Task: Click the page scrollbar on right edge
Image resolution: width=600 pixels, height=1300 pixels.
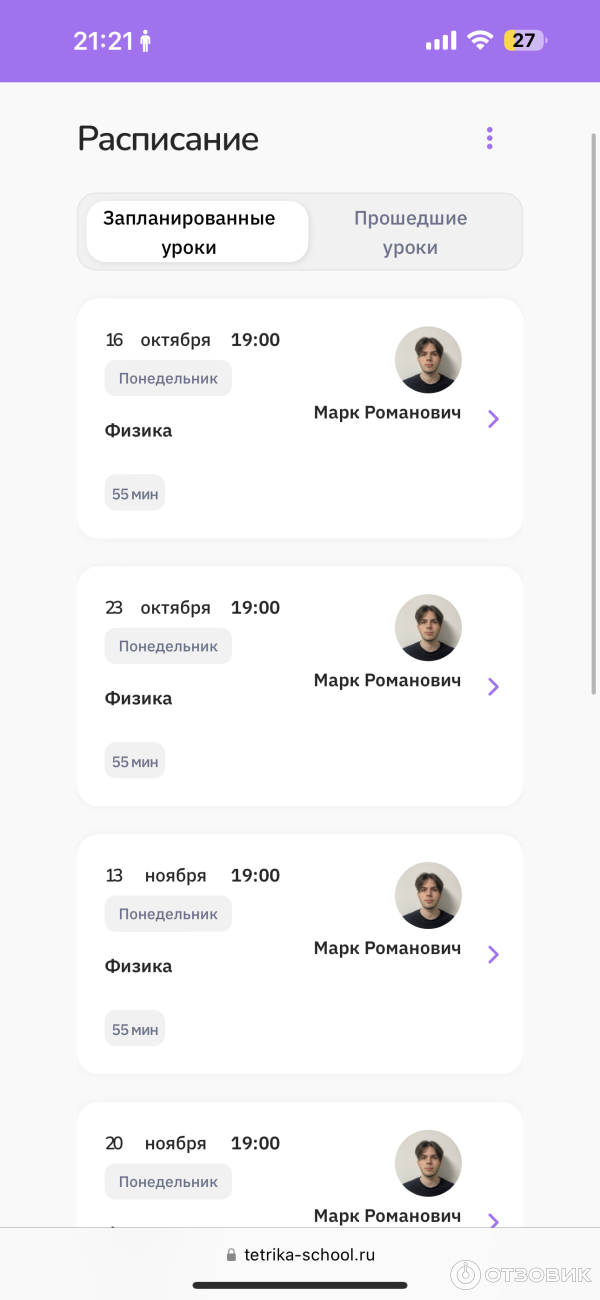Action: tap(594, 400)
